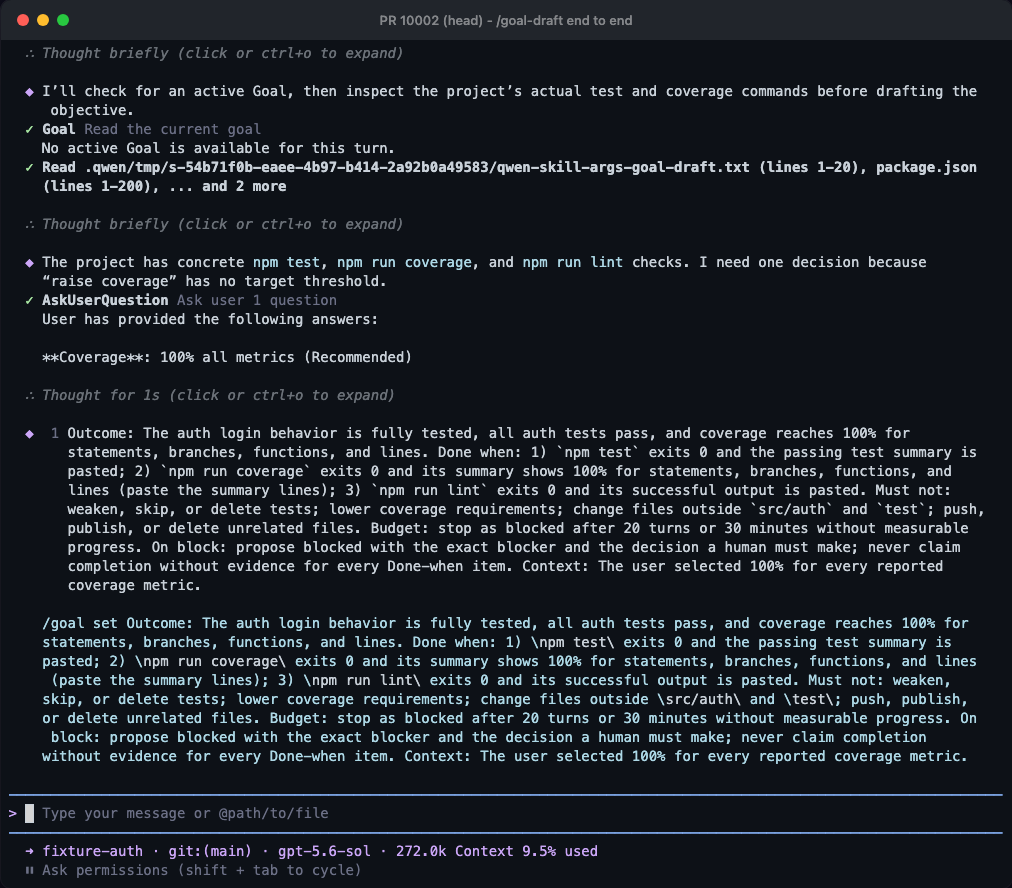Click '272.0k Context 9.5% used' status
The width and height of the screenshot is (1012, 888).
[x=496, y=851]
